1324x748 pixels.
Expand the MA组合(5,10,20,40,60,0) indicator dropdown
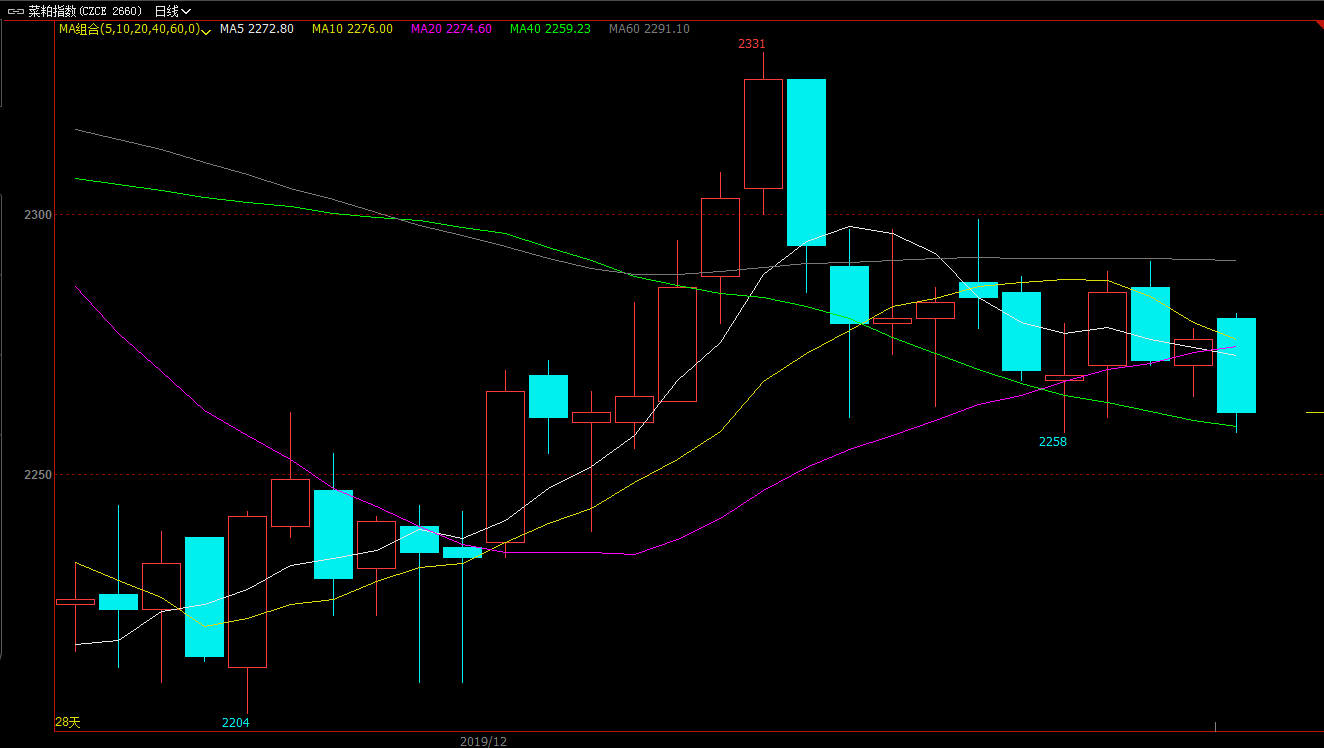pos(134,29)
